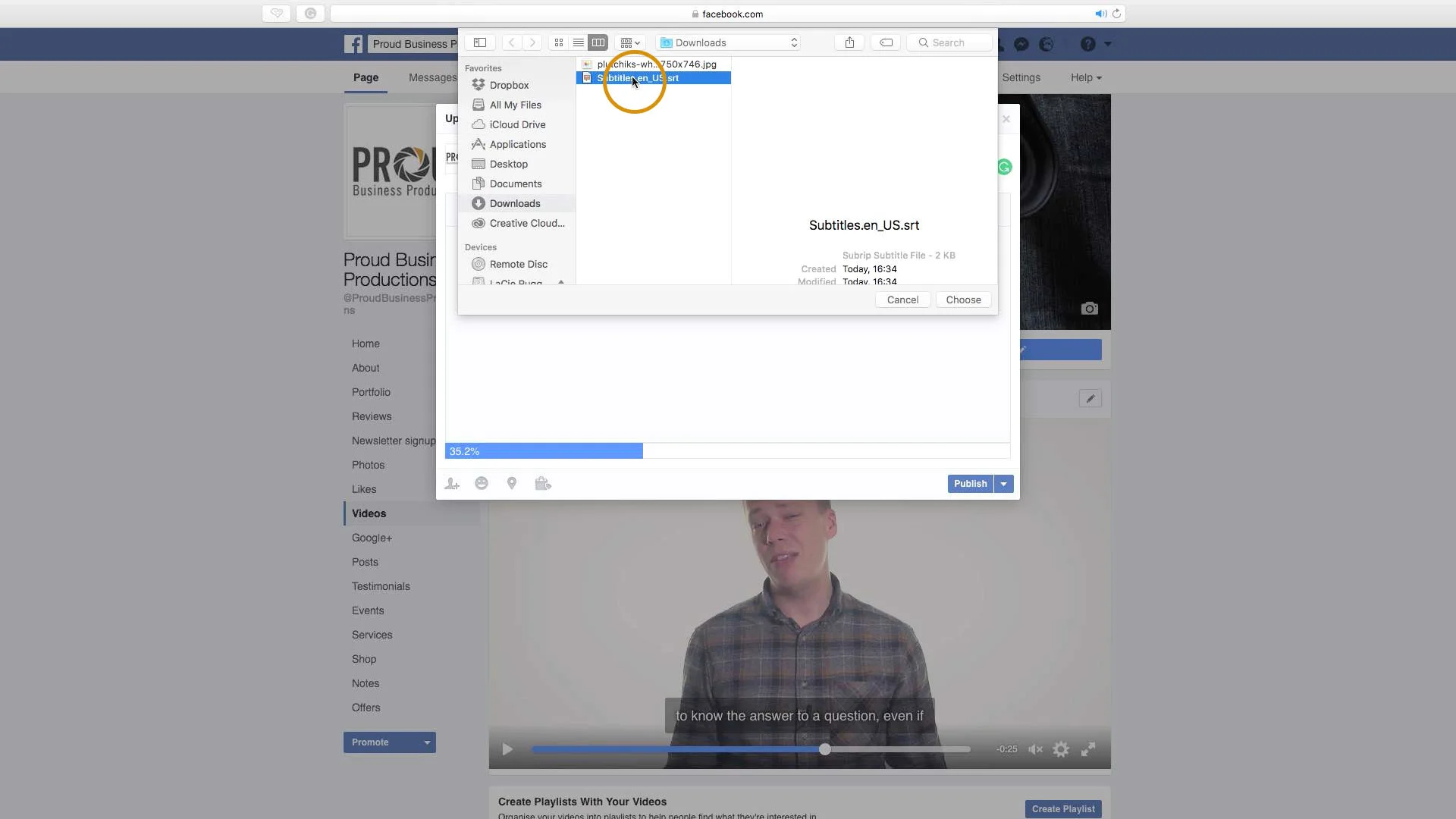Enter fullscreen on the video player
This screenshot has height=819, width=1456.
pos(1088,749)
